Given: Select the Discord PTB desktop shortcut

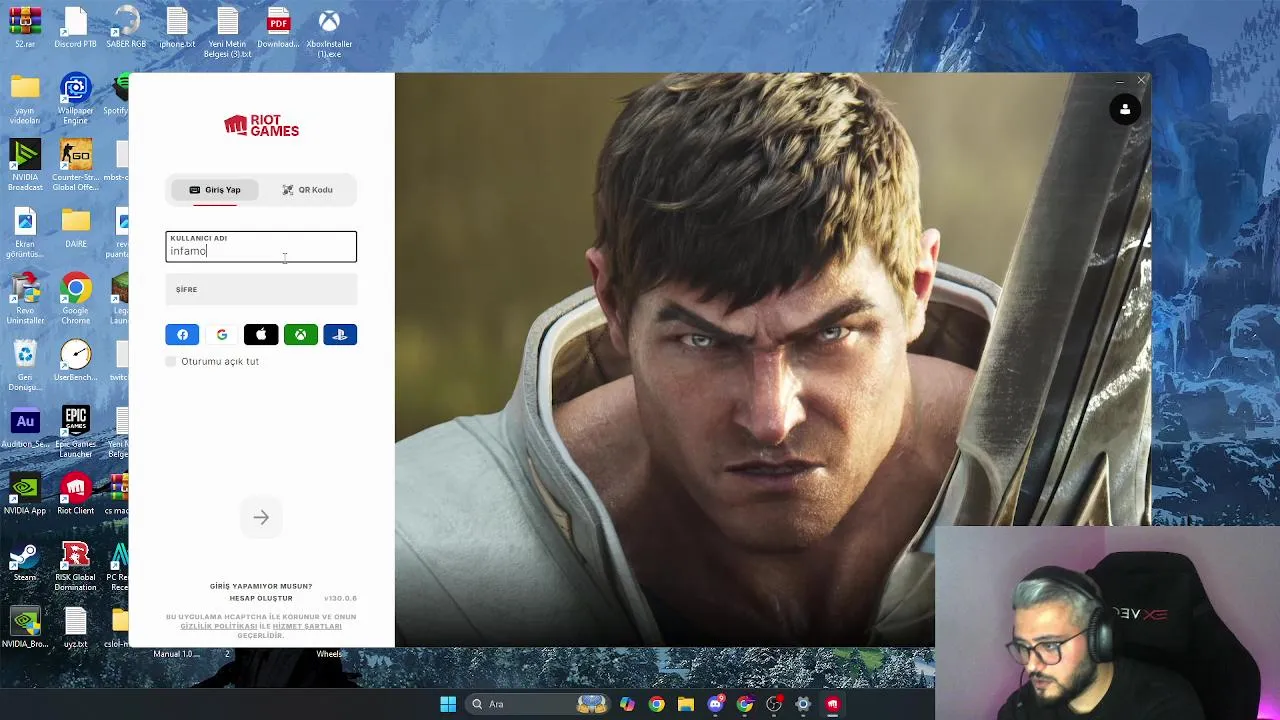Looking at the screenshot, I should pos(76,29).
